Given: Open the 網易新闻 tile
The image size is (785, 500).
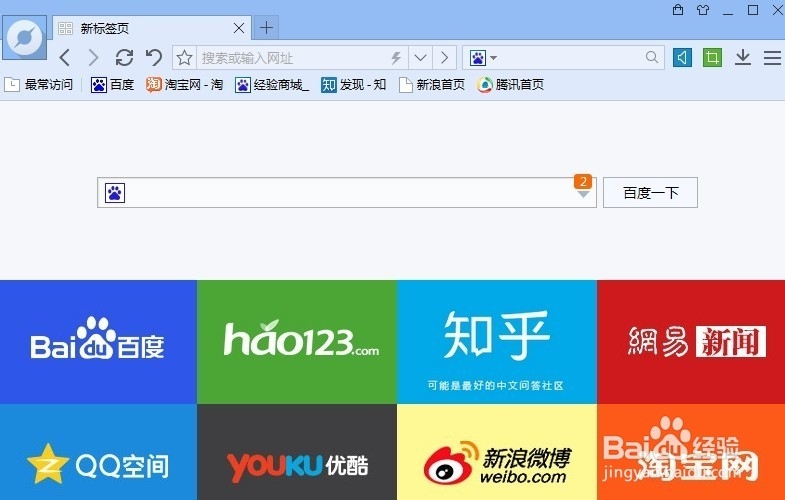Looking at the screenshot, I should tap(691, 342).
